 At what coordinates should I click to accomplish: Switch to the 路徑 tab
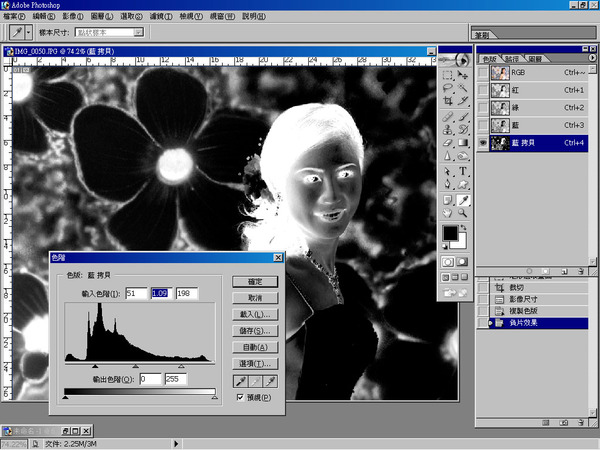point(512,59)
